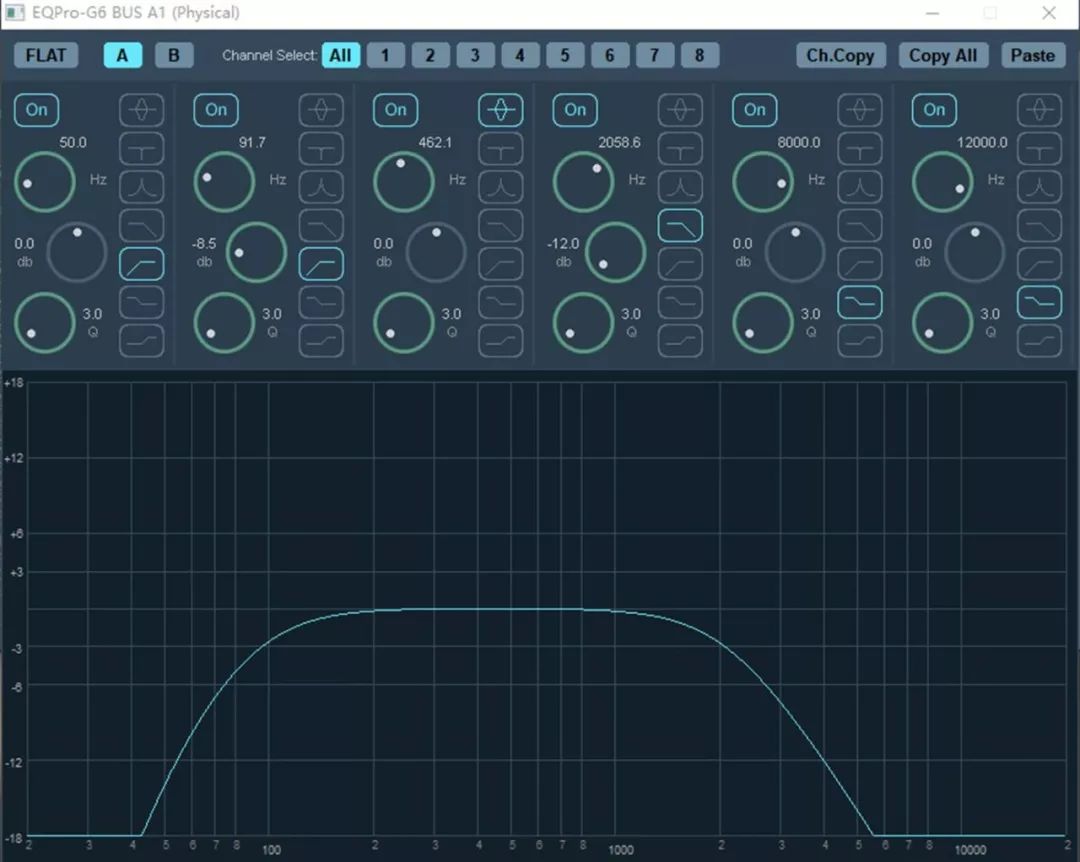Choose the notch filter icon on 91.7 Hz band
The width and height of the screenshot is (1080, 862).
point(321,148)
